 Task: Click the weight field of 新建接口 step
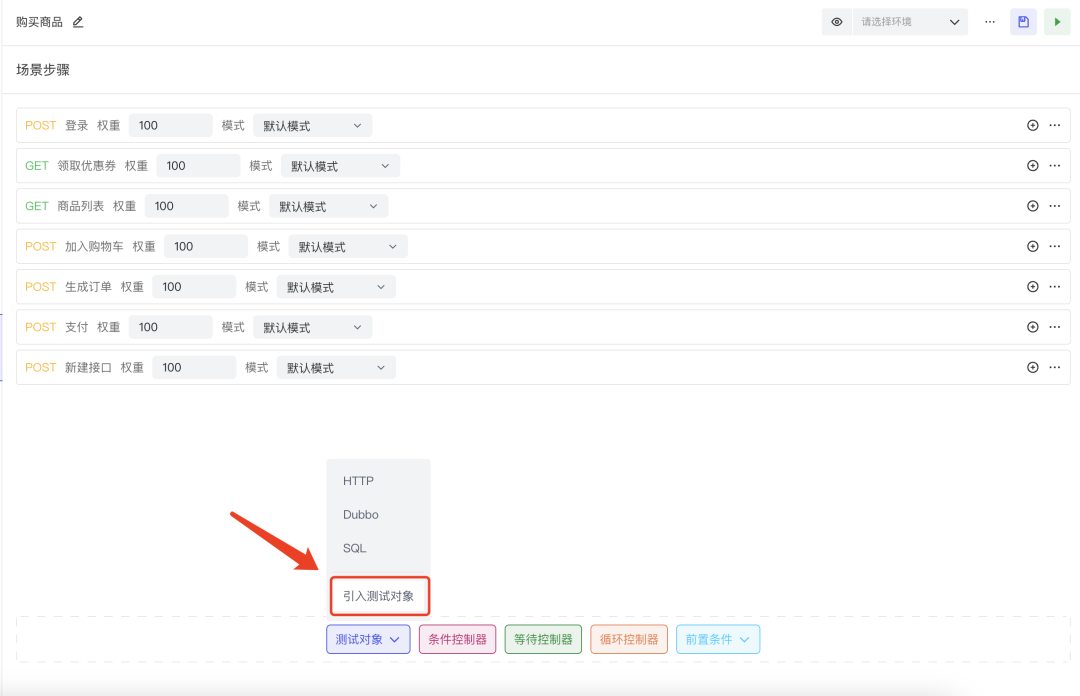194,367
